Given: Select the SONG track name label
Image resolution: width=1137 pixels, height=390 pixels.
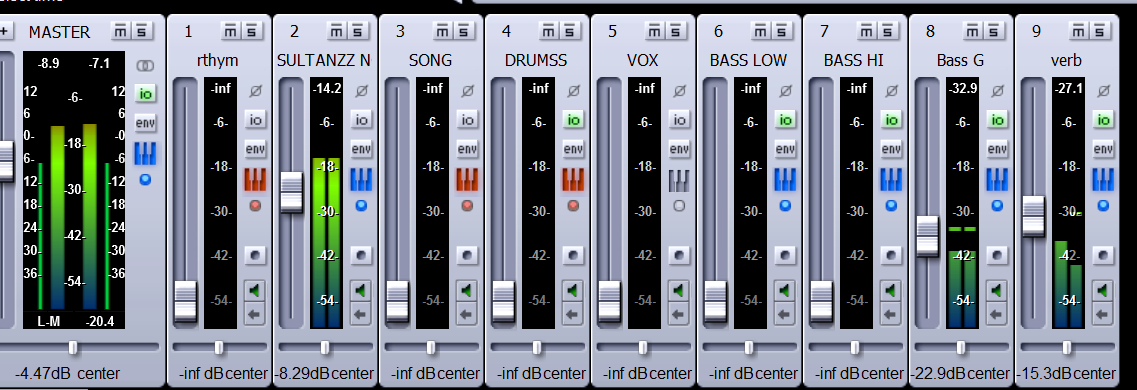Looking at the screenshot, I should [430, 60].
